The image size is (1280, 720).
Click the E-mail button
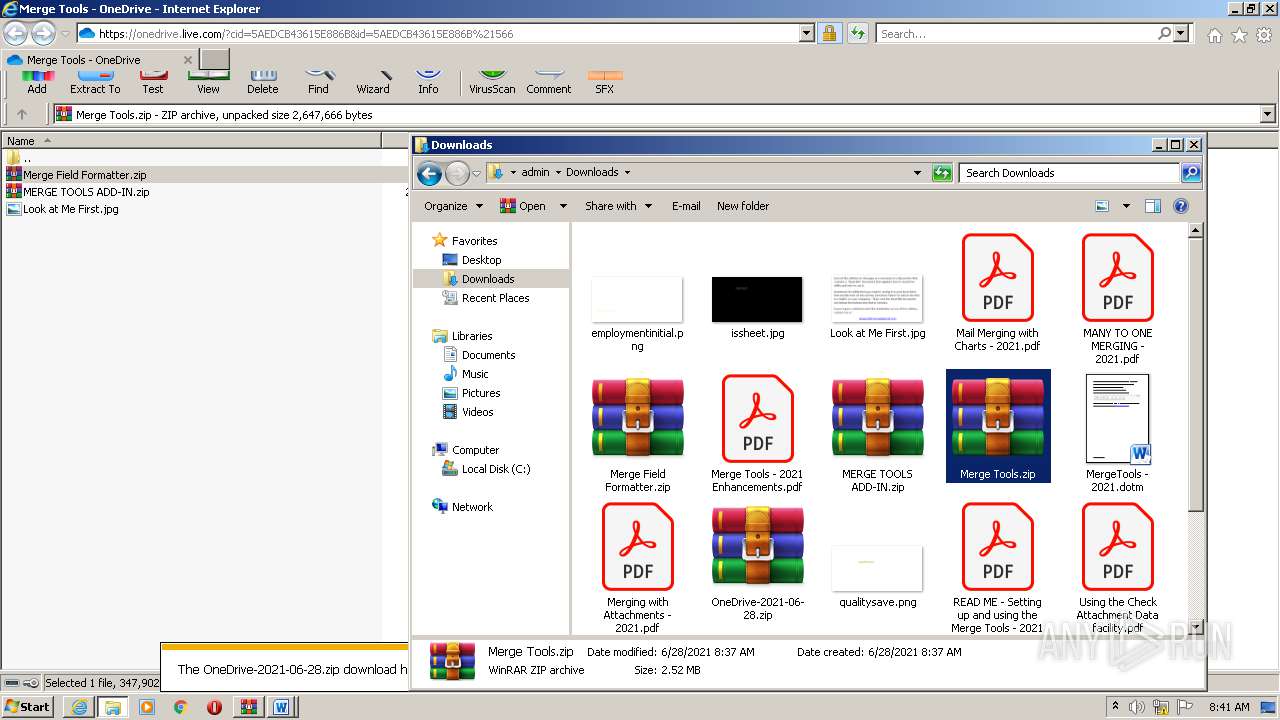(x=686, y=206)
